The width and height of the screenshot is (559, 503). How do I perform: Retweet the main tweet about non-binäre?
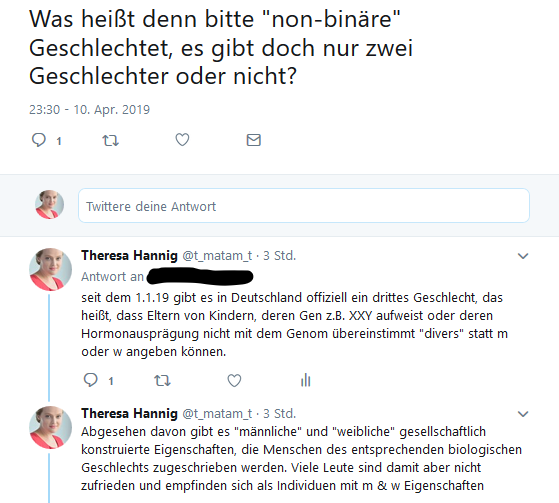[x=111, y=140]
